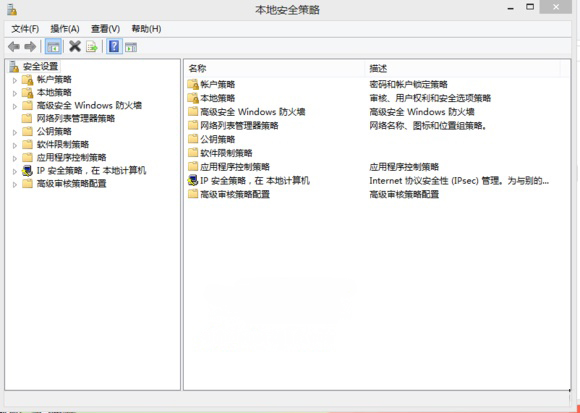Click the 高级审核策略配置 folder icon in the tree

(x=28, y=183)
